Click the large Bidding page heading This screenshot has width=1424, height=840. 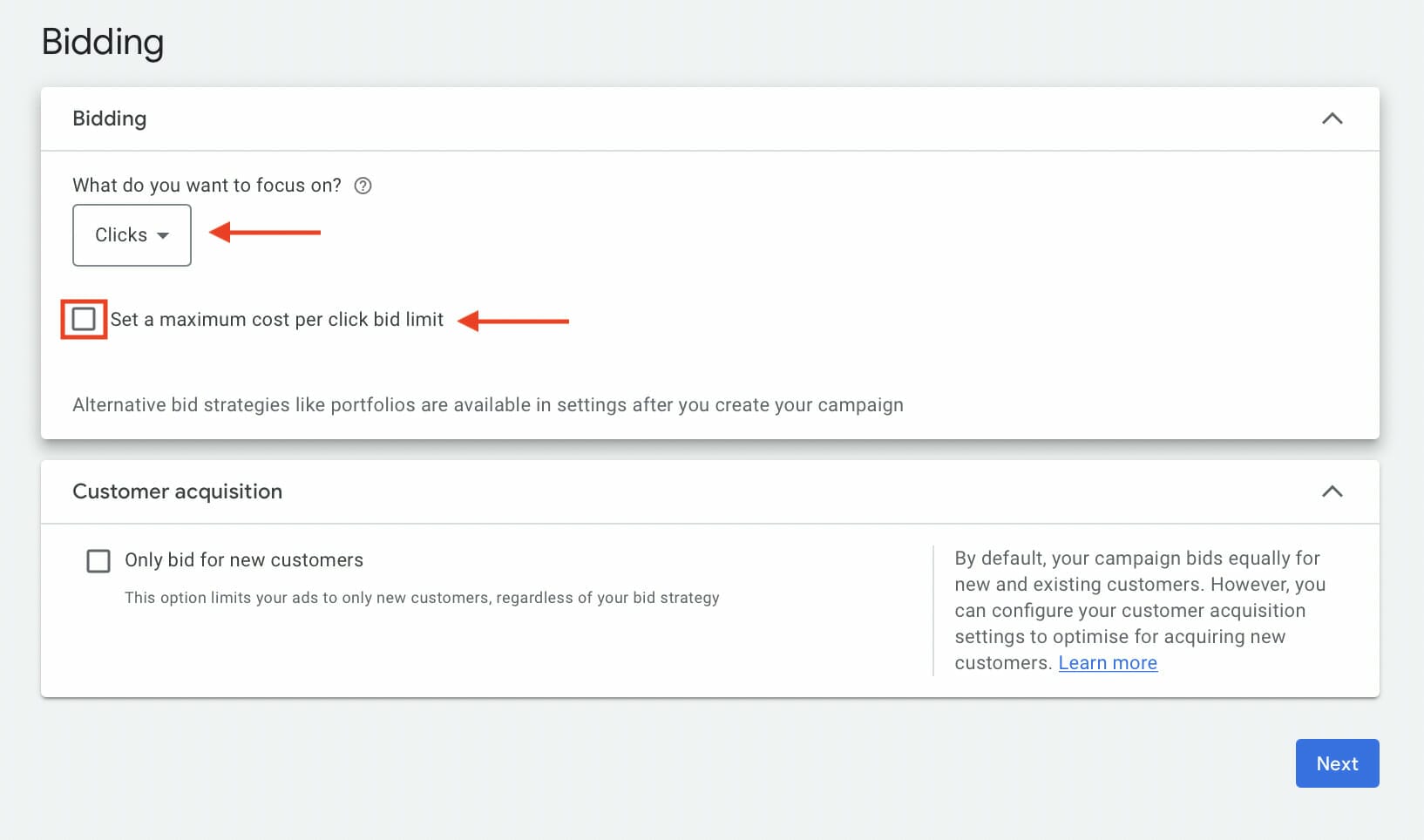pyautogui.click(x=103, y=42)
